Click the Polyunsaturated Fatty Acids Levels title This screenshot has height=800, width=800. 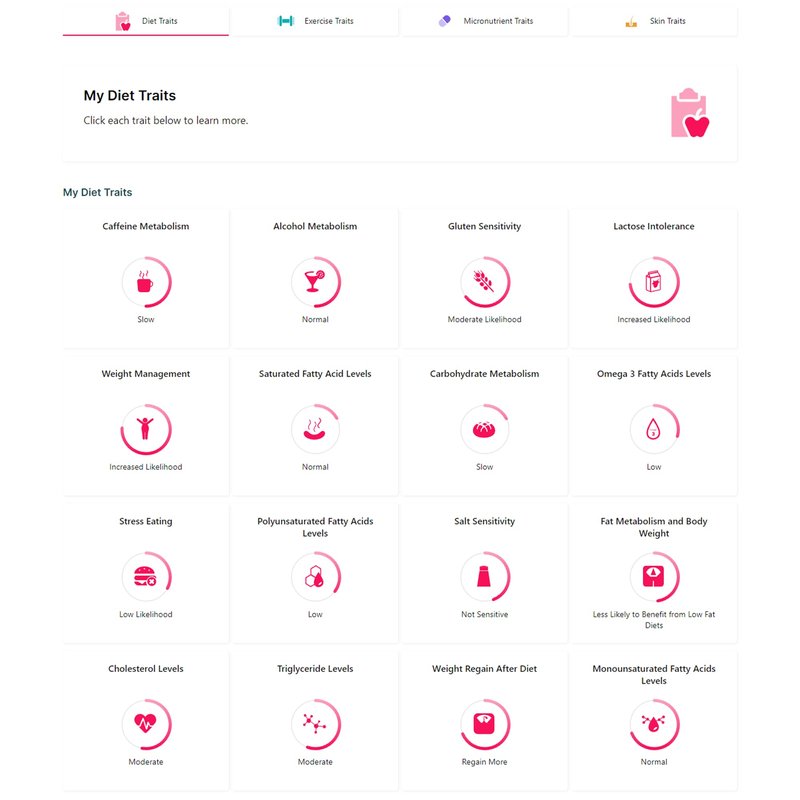[315, 527]
